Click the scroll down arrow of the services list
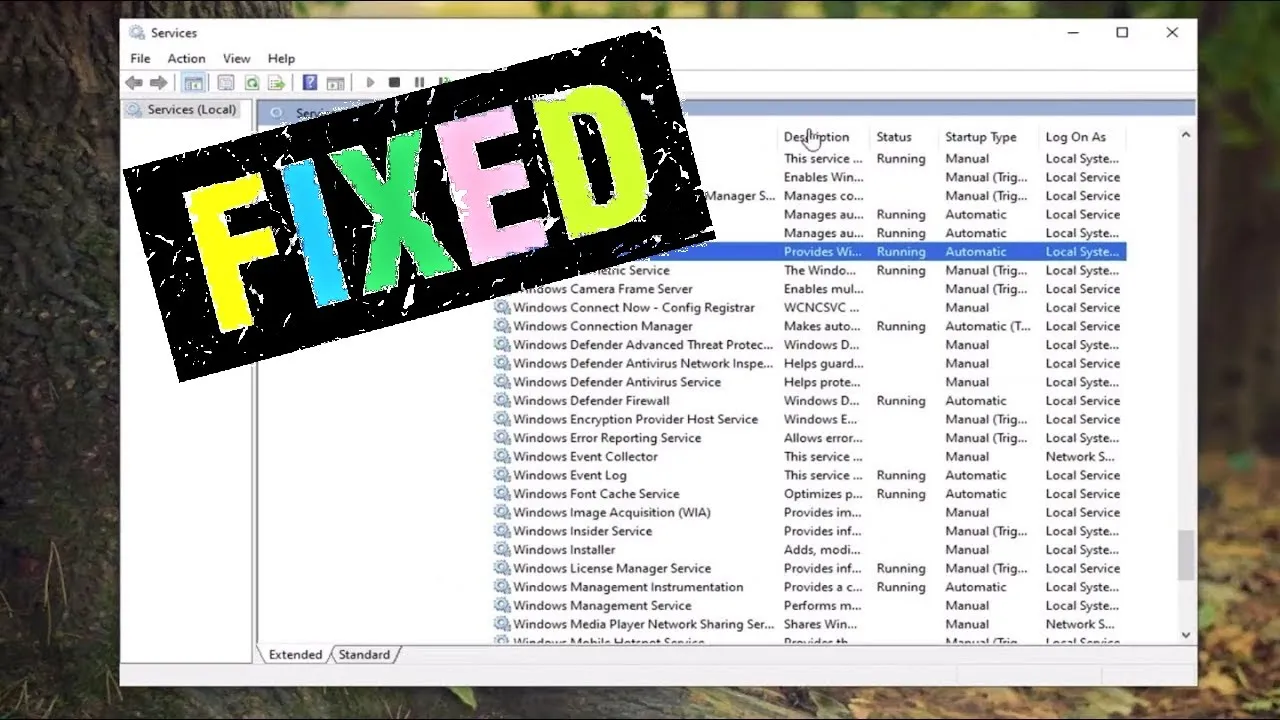The image size is (1280, 720). (1186, 635)
